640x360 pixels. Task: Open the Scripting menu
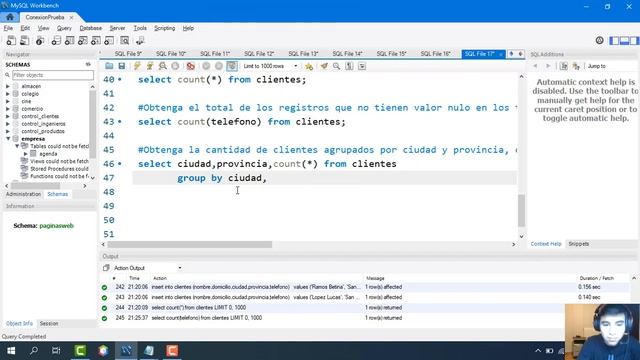[x=164, y=28]
